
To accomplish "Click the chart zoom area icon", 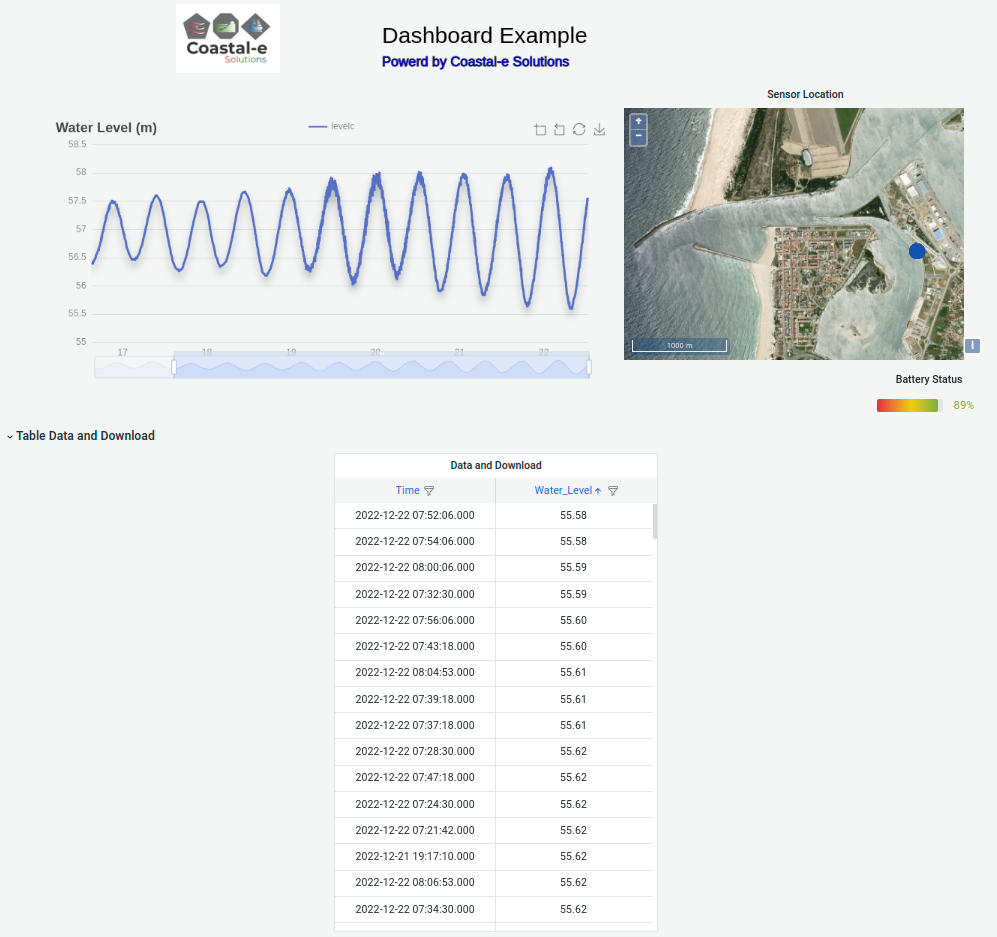I will (x=540, y=129).
